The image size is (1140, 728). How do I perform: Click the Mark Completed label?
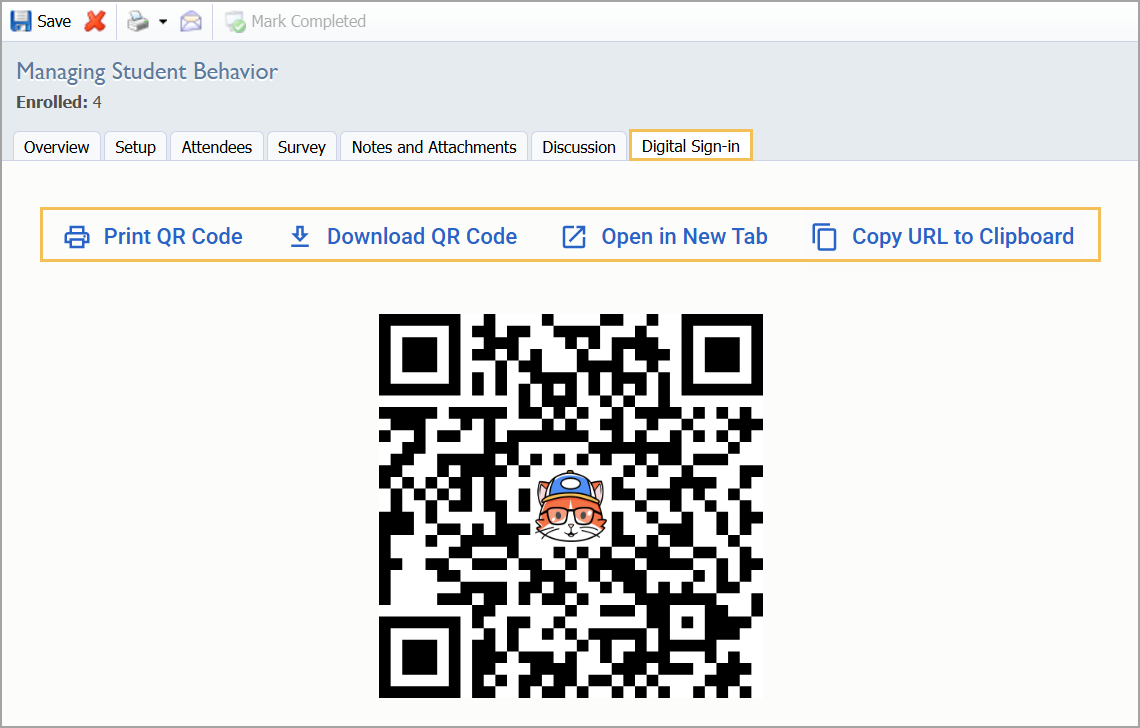pyautogui.click(x=308, y=22)
